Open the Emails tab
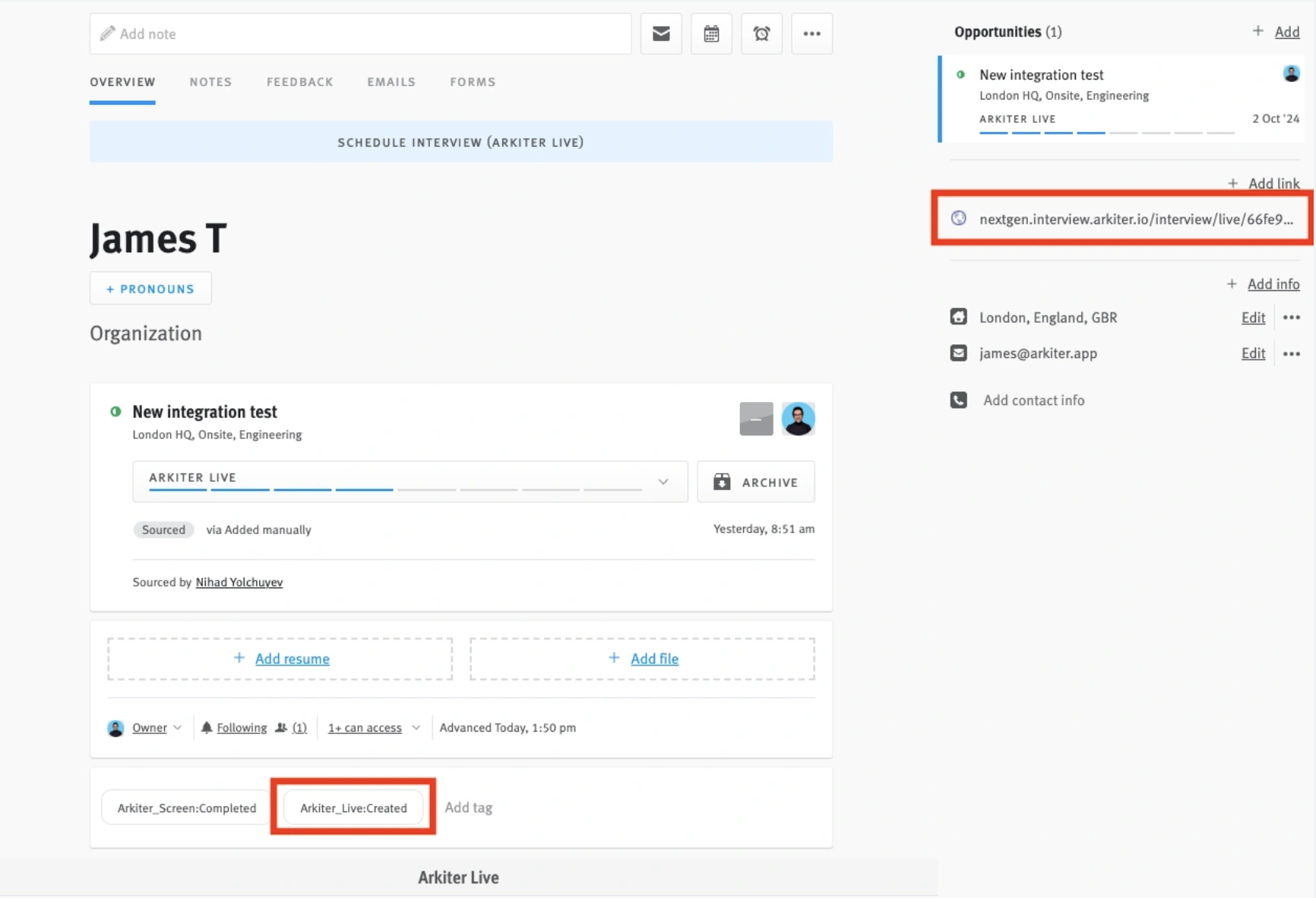The image size is (1316, 898). (391, 82)
